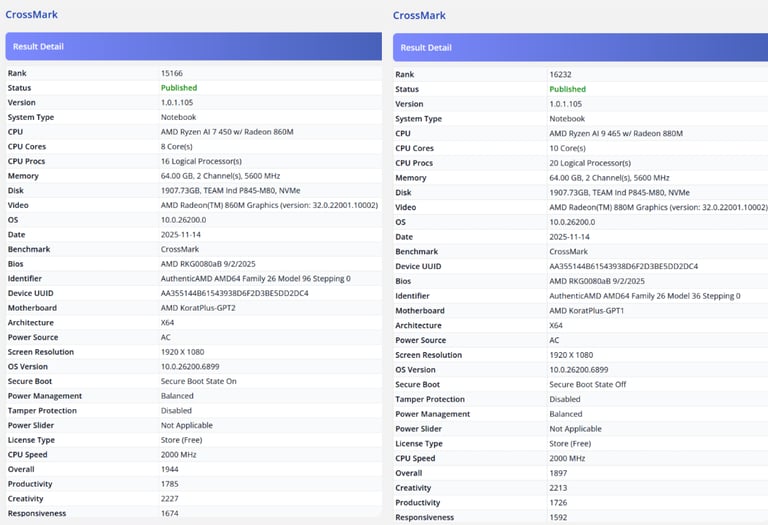
Task: Click the left Creativity score 2227
Action: [x=169, y=499]
